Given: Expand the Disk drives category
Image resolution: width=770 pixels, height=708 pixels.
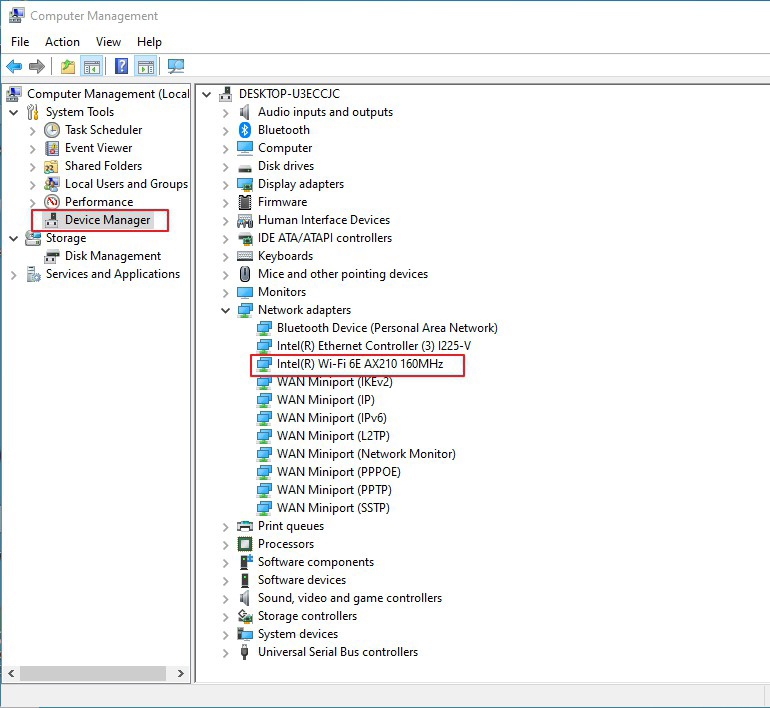Looking at the screenshot, I should pos(225,166).
